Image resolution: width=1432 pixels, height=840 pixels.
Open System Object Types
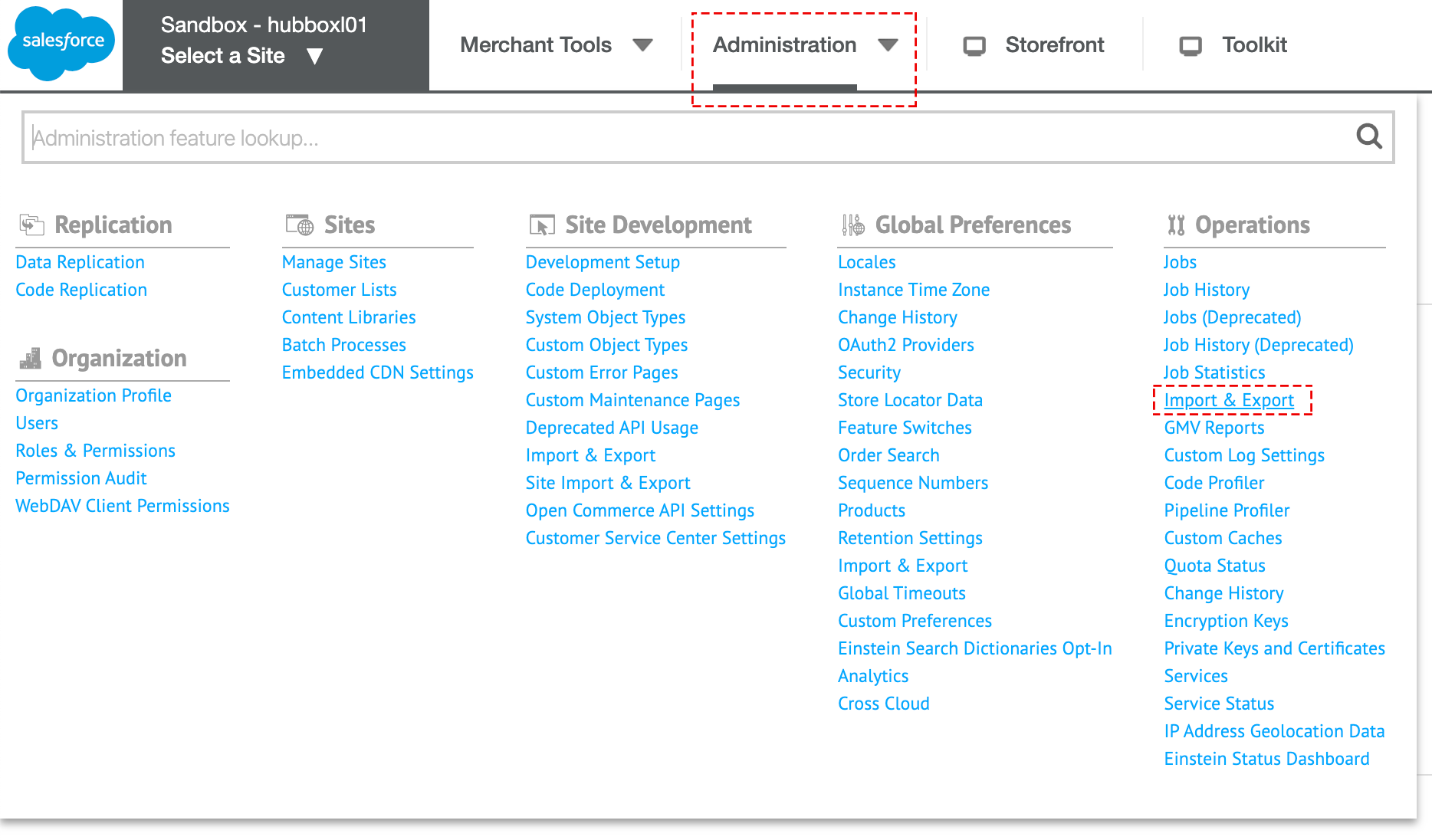coord(606,317)
